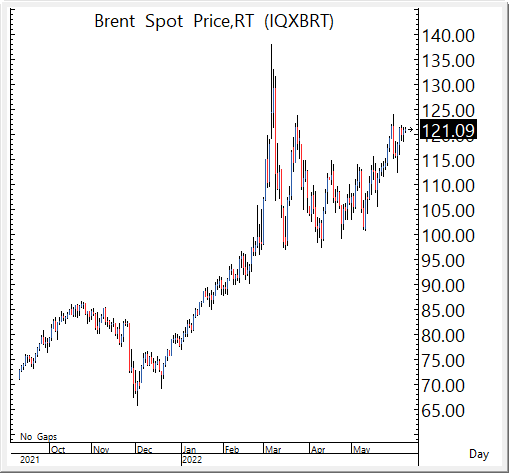This screenshot has height=473, width=509.
Task: Click the Oct month marker
Action: pos(58,449)
